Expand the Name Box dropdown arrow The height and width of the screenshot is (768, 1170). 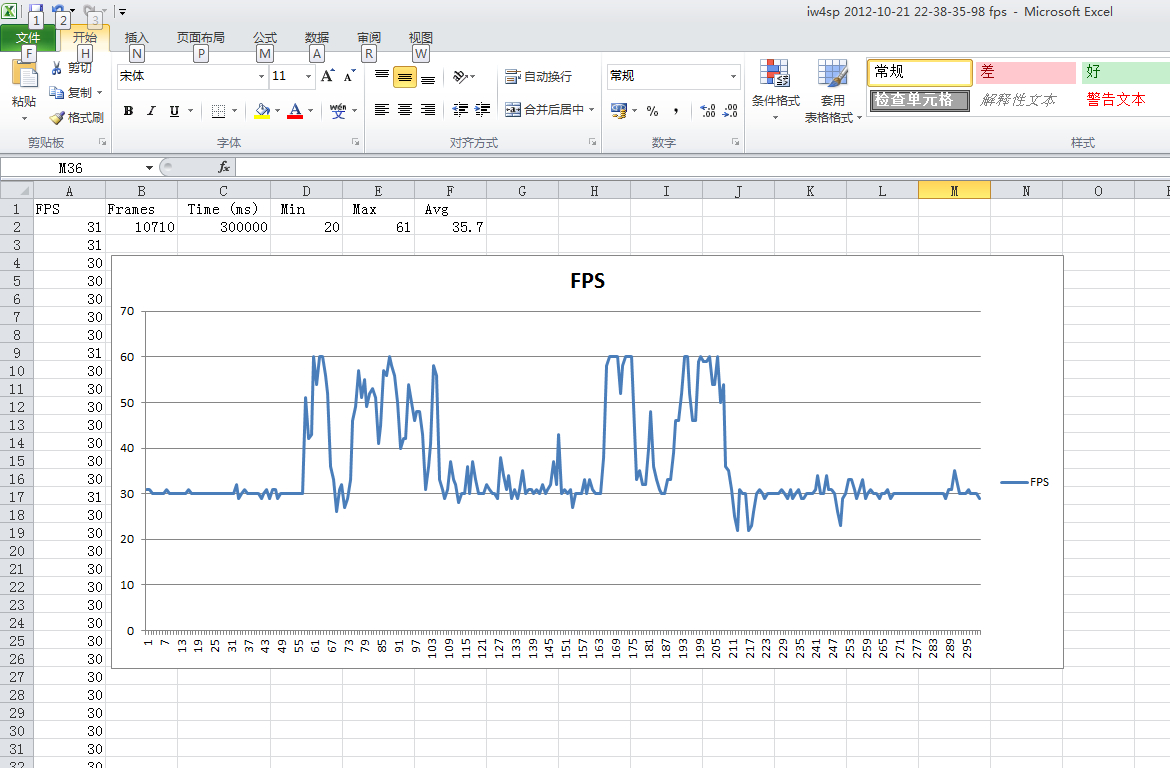point(149,168)
